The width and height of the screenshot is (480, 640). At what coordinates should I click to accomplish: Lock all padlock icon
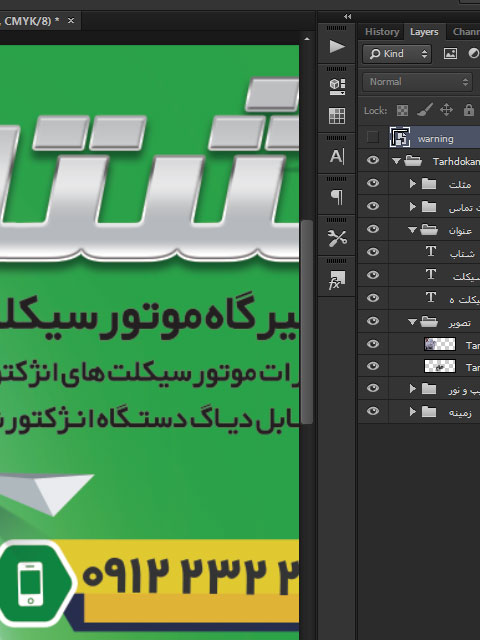click(x=469, y=110)
